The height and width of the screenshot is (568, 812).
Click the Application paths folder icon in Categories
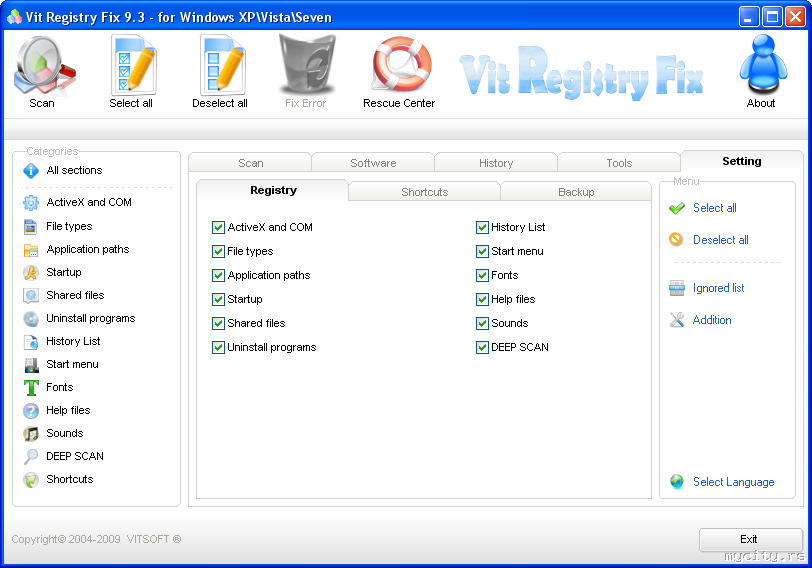31,250
